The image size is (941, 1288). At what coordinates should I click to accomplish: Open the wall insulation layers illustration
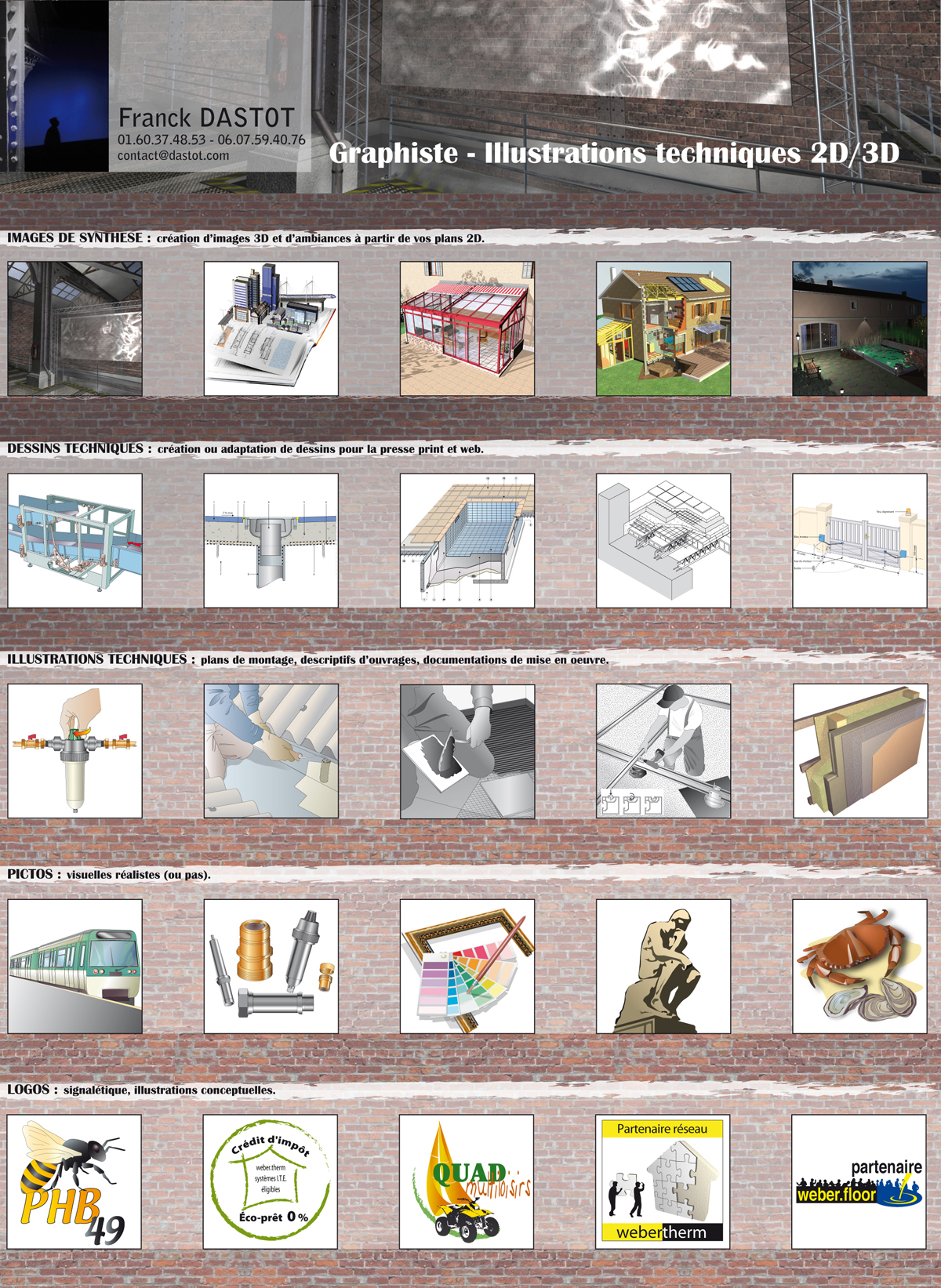(x=859, y=751)
